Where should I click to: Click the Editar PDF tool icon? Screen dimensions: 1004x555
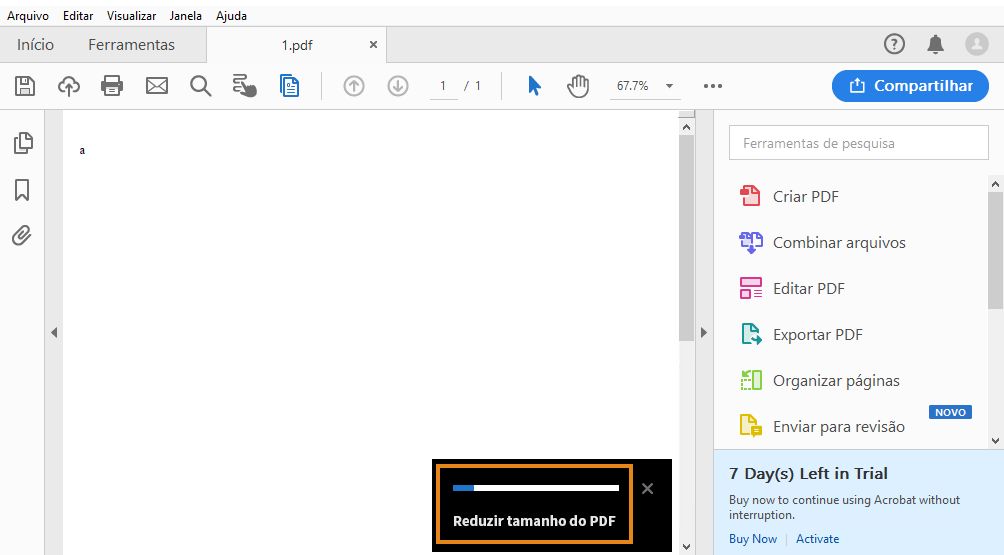click(x=750, y=288)
